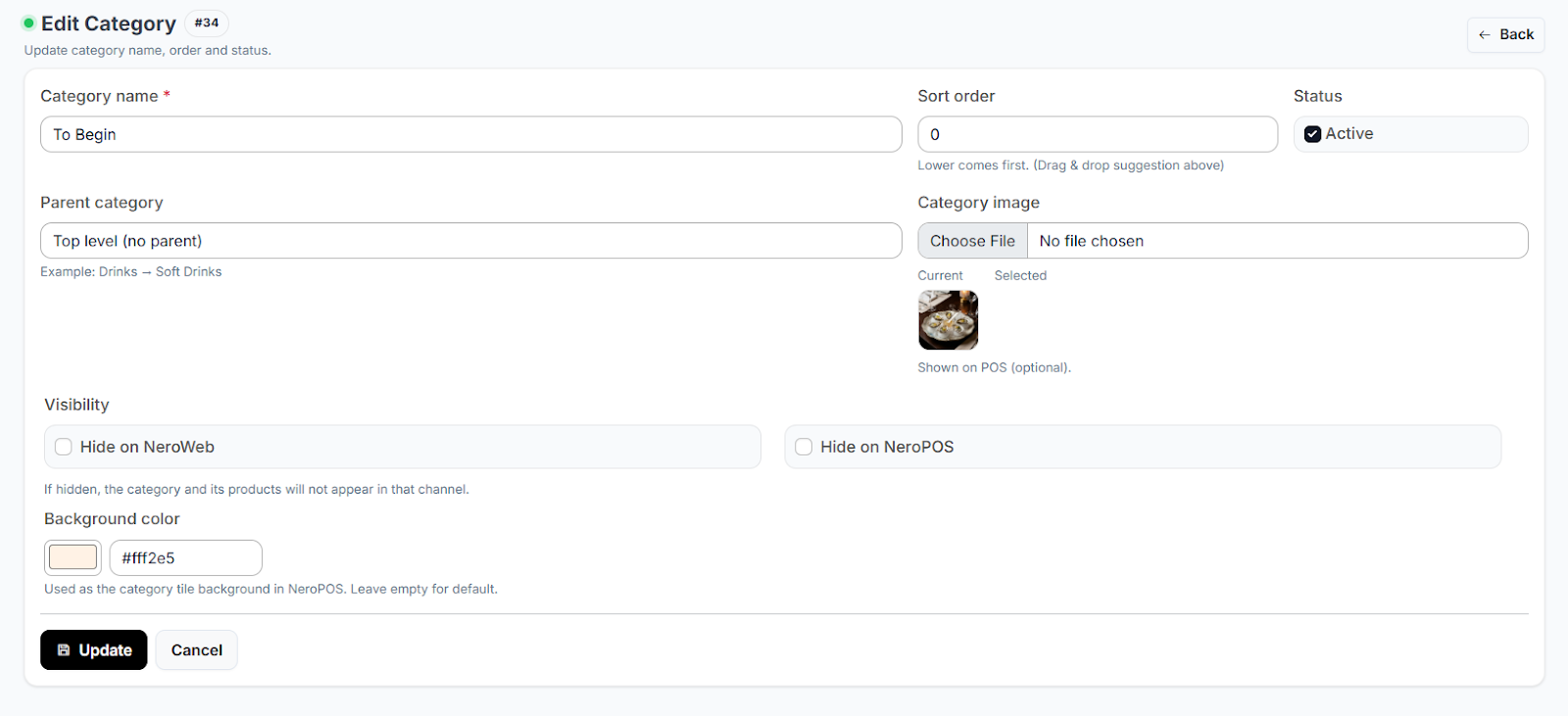The width and height of the screenshot is (1568, 716).
Task: Click the green status dot beside title
Action: point(28,23)
